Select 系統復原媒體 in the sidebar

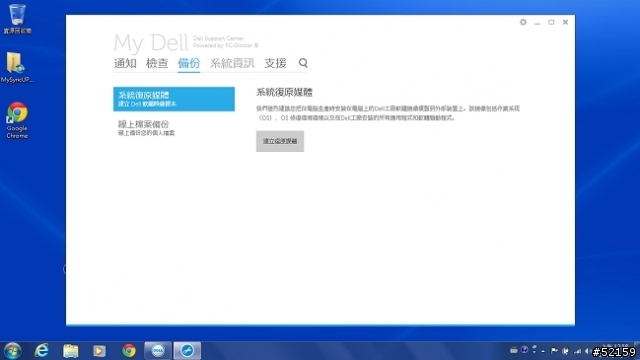[x=174, y=99]
